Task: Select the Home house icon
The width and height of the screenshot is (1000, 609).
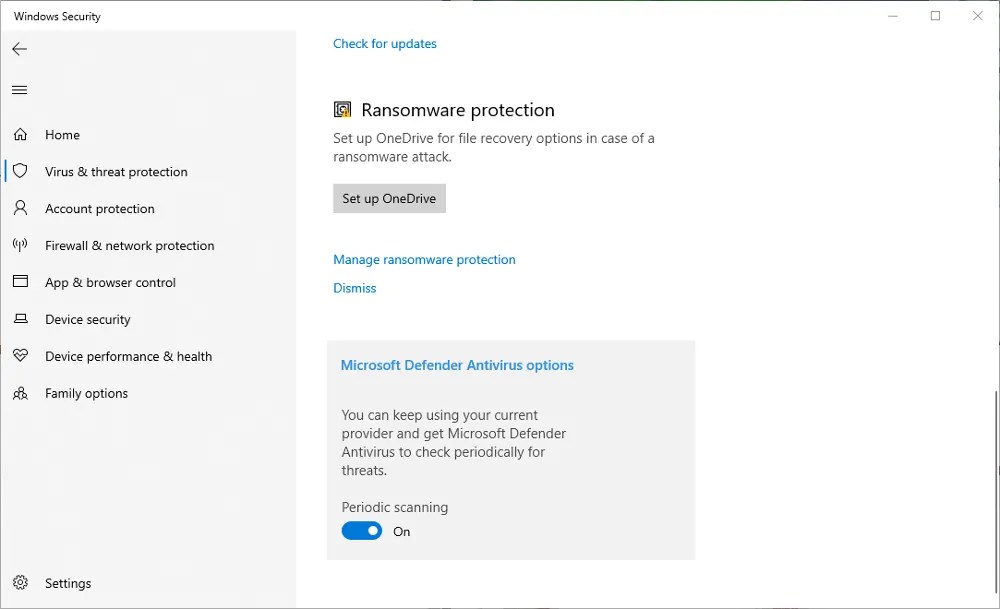Action: (20, 134)
